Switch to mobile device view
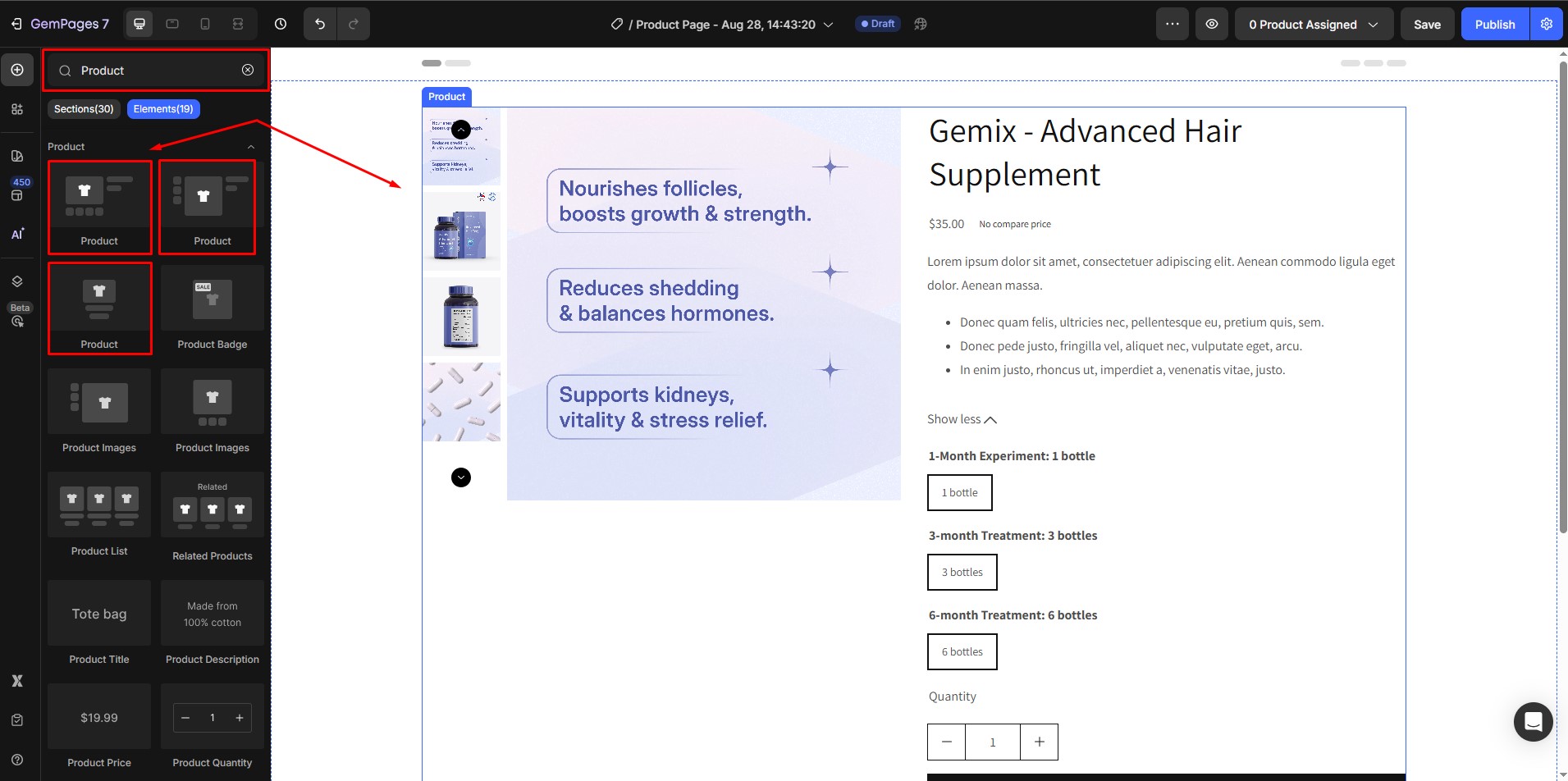The height and width of the screenshot is (781, 1568). point(205,24)
